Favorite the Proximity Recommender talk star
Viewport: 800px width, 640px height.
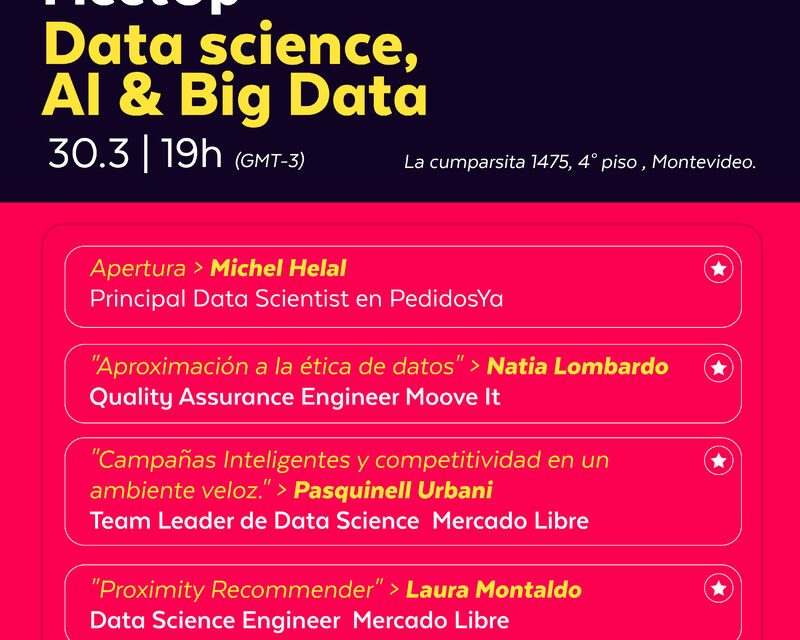pyautogui.click(x=718, y=587)
